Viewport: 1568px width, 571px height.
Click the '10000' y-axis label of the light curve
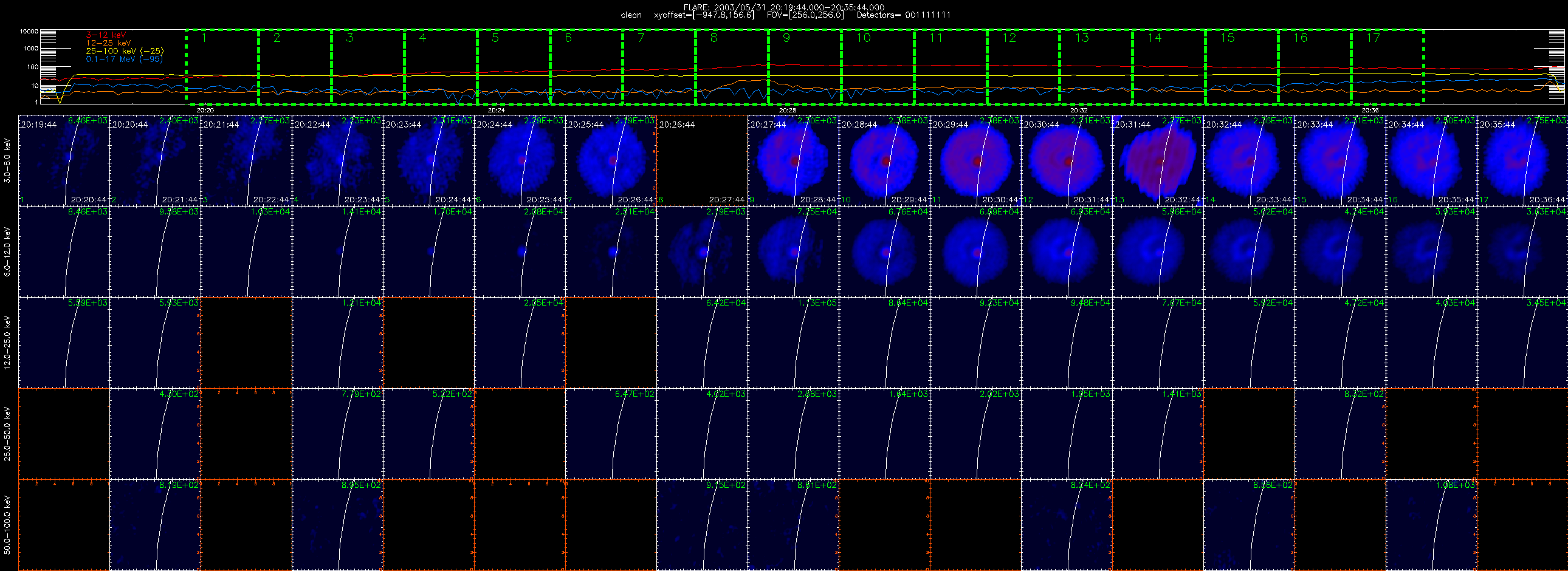pyautogui.click(x=29, y=31)
